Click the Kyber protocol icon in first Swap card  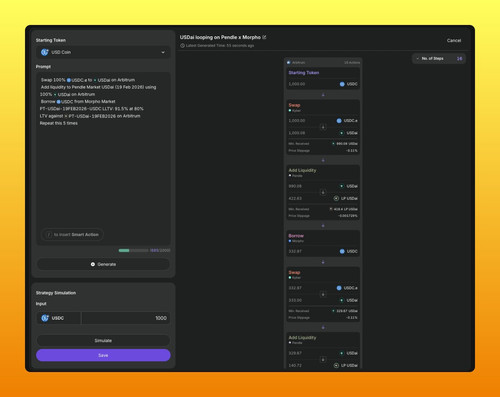point(290,111)
